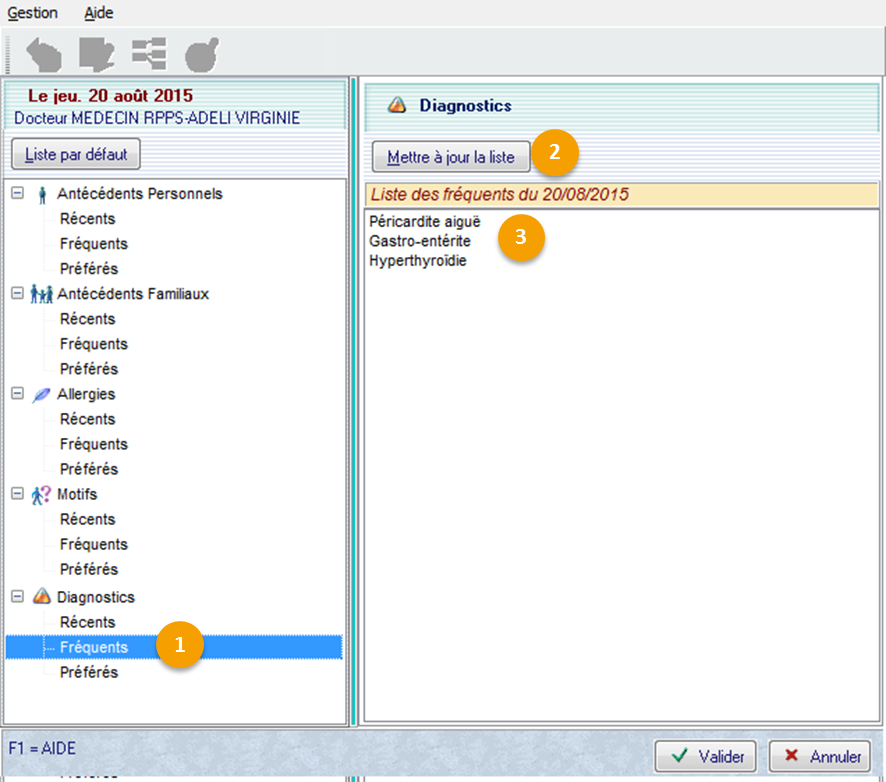Collapse the Antécédents Personnels tree node
This screenshot has width=886, height=782.
tap(17, 193)
